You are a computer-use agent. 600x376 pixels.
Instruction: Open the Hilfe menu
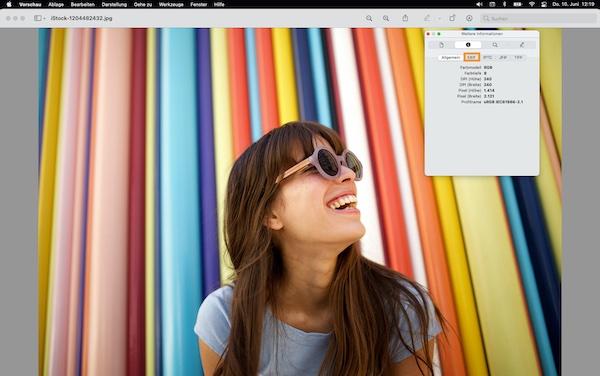point(219,5)
